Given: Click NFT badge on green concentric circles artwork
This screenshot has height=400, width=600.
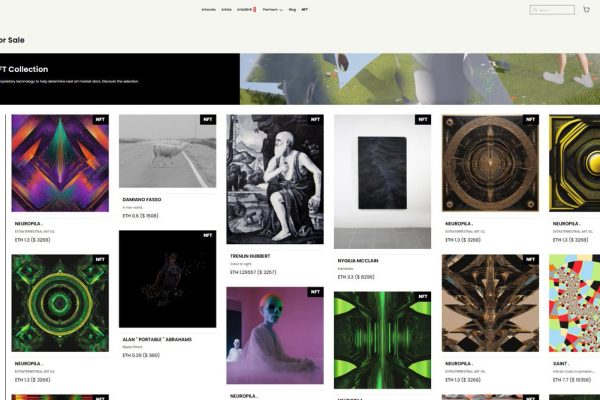Looking at the screenshot, I should 100,259.
